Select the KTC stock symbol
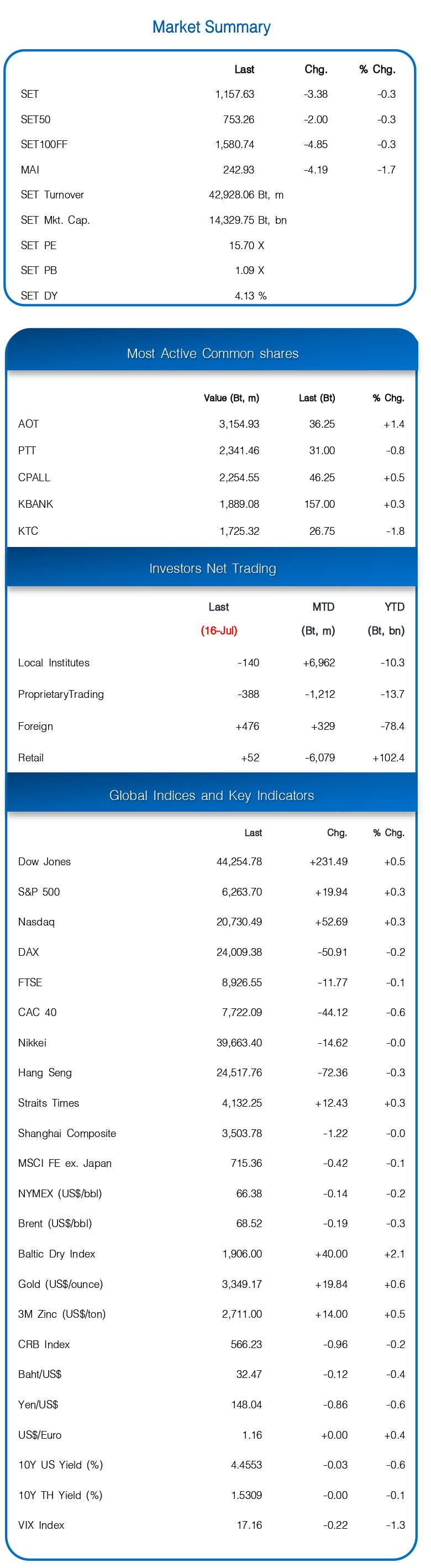This screenshot has height=1568, width=431. 28,531
